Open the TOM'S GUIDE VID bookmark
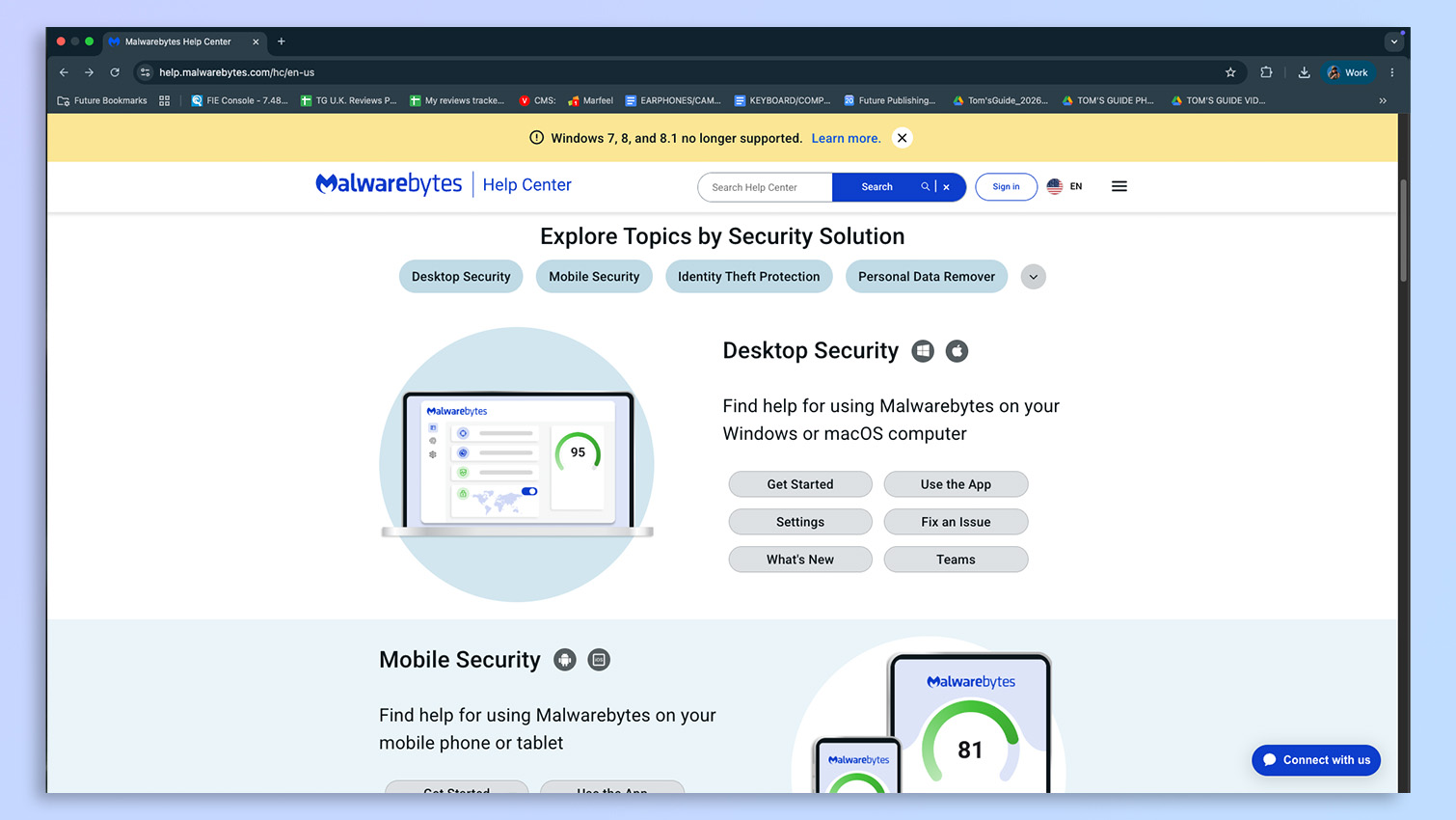The height and width of the screenshot is (820, 1456). 1218,100
